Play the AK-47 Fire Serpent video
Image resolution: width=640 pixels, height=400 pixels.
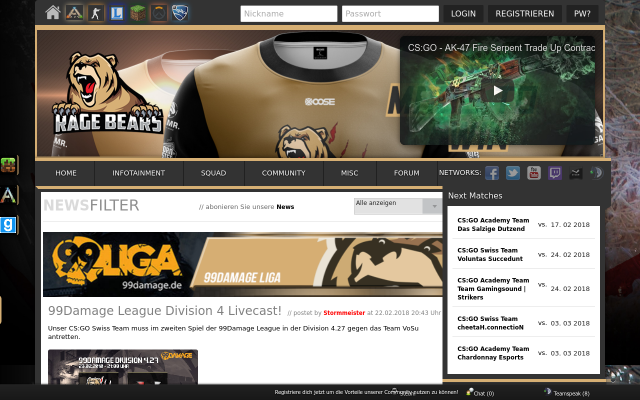(498, 90)
